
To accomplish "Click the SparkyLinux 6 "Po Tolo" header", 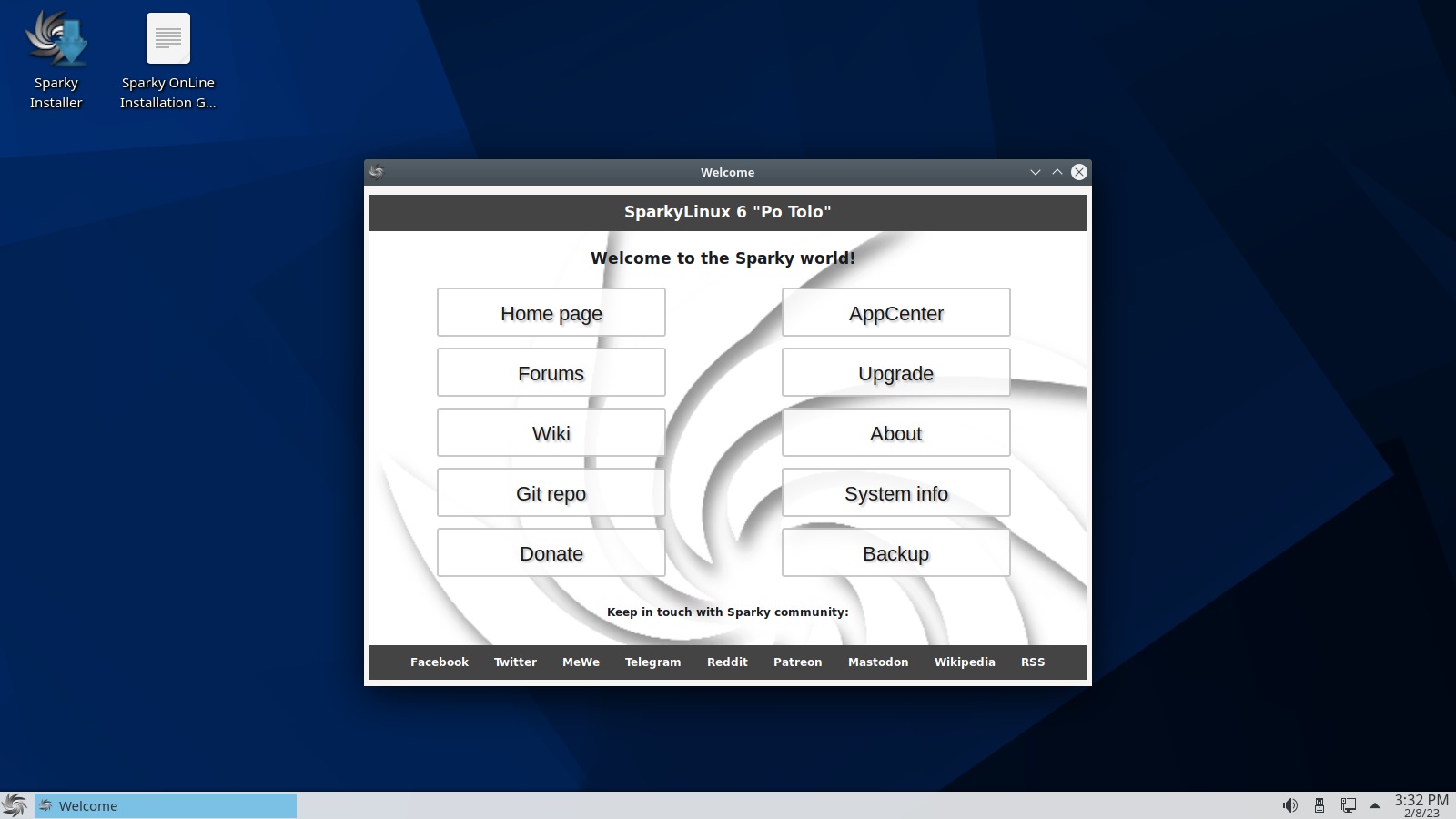I will [x=728, y=212].
